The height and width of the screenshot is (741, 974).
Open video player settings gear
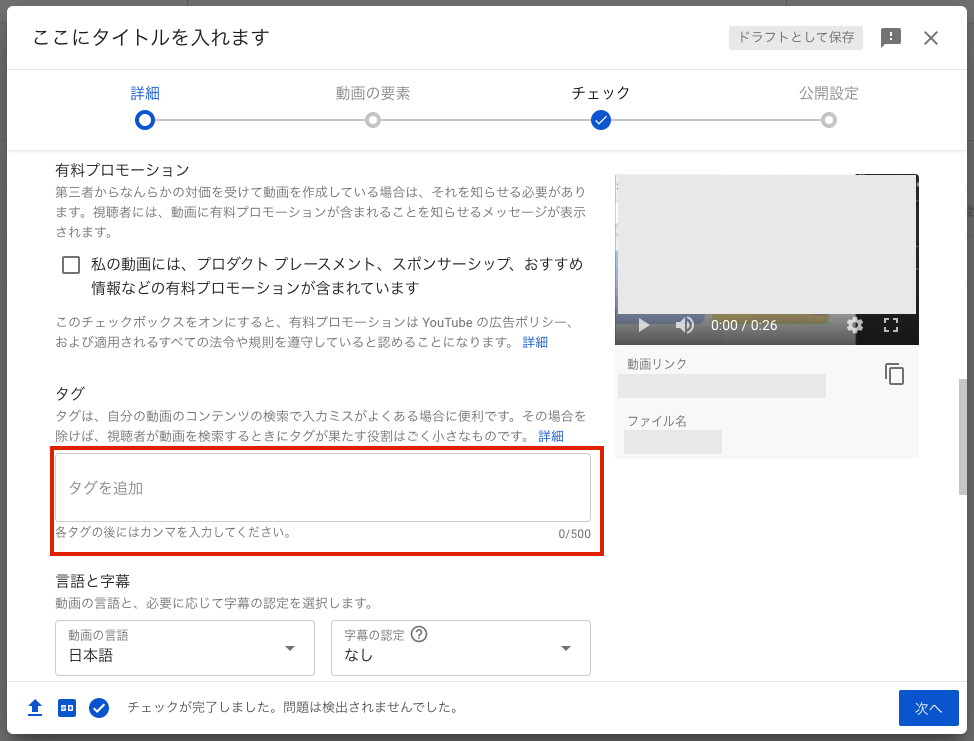pos(855,325)
